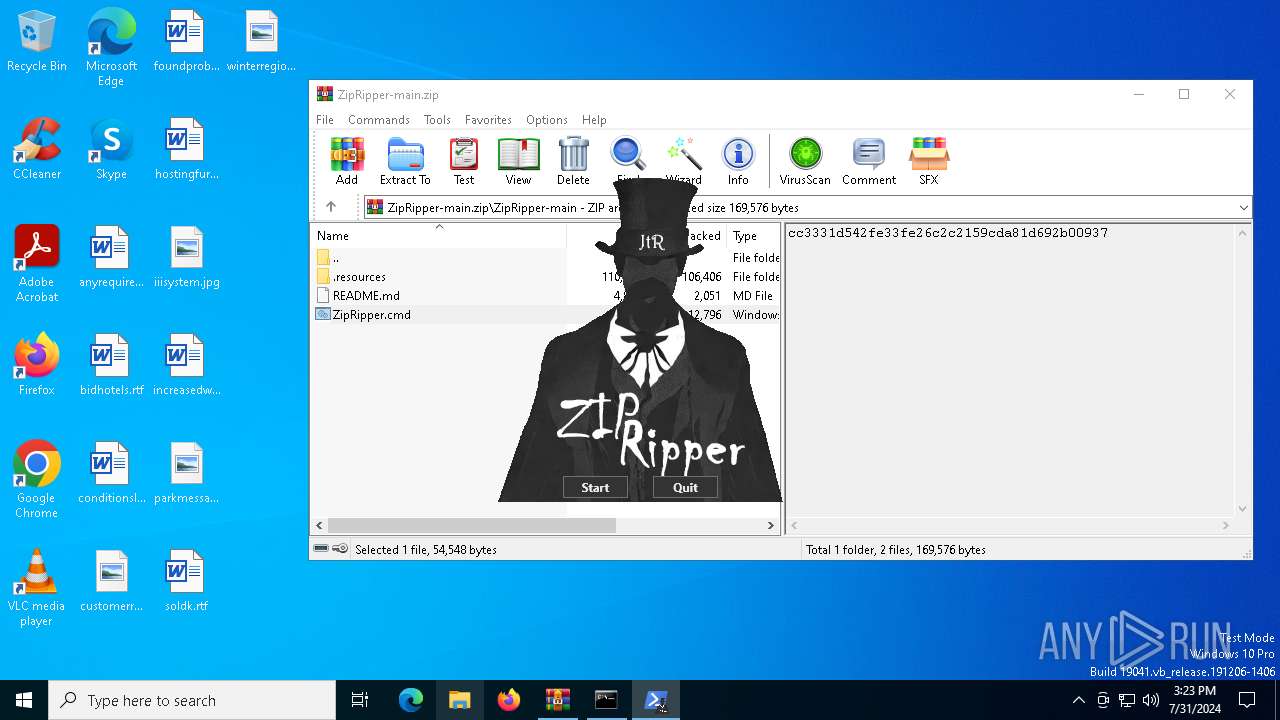Click the Info toolbar icon
Screen dimensions: 1280x720
click(x=738, y=161)
